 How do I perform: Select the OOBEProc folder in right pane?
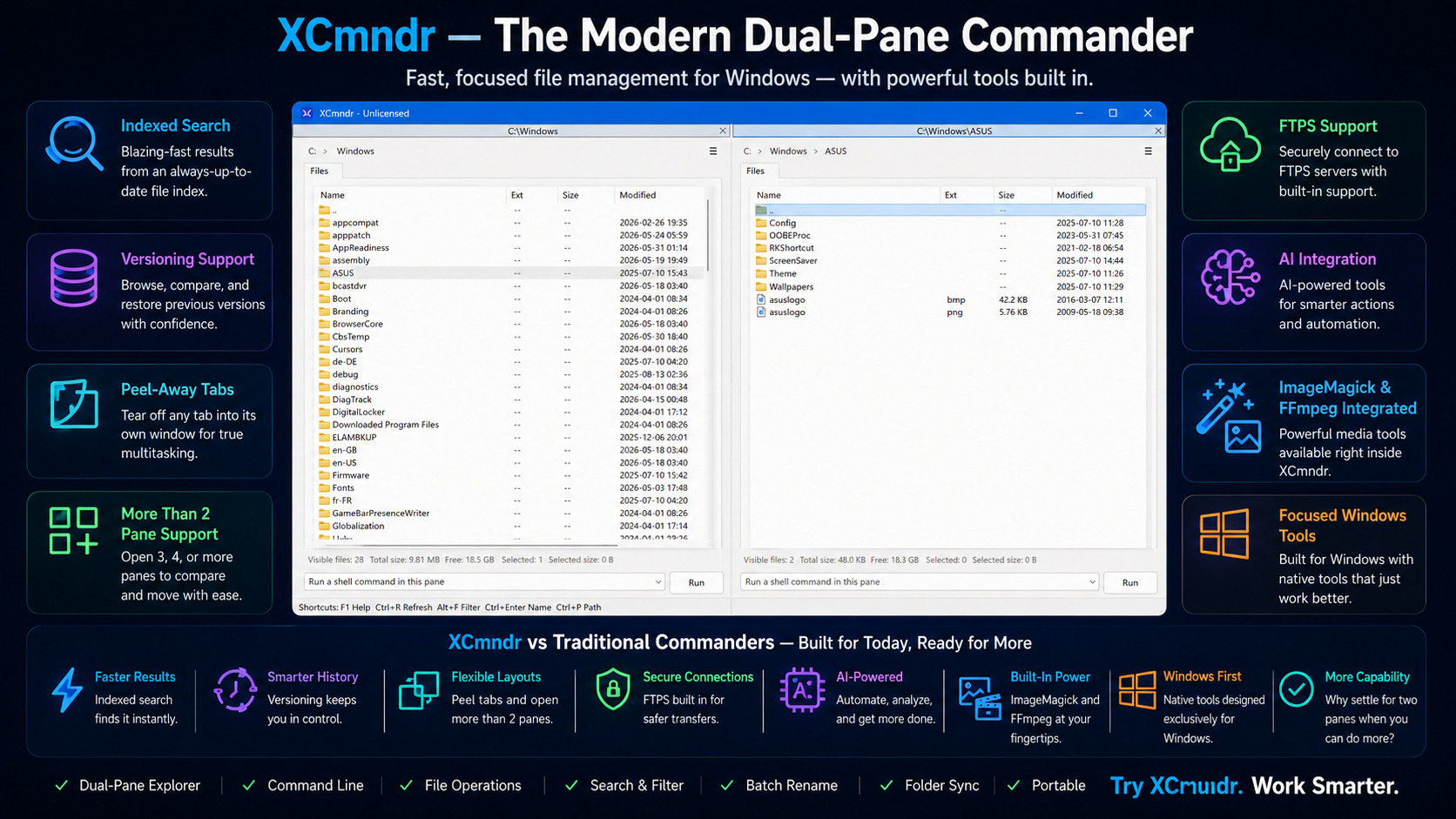(x=950, y=235)
